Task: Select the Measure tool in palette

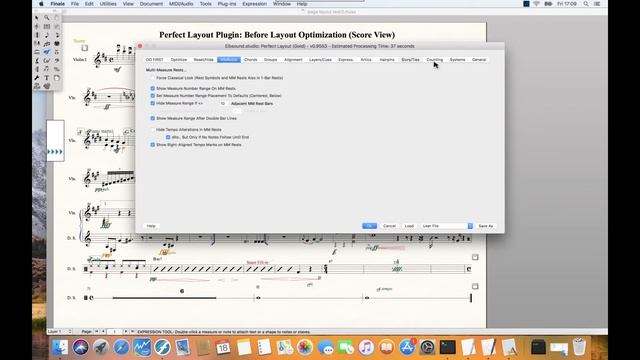Action: click(x=47, y=26)
